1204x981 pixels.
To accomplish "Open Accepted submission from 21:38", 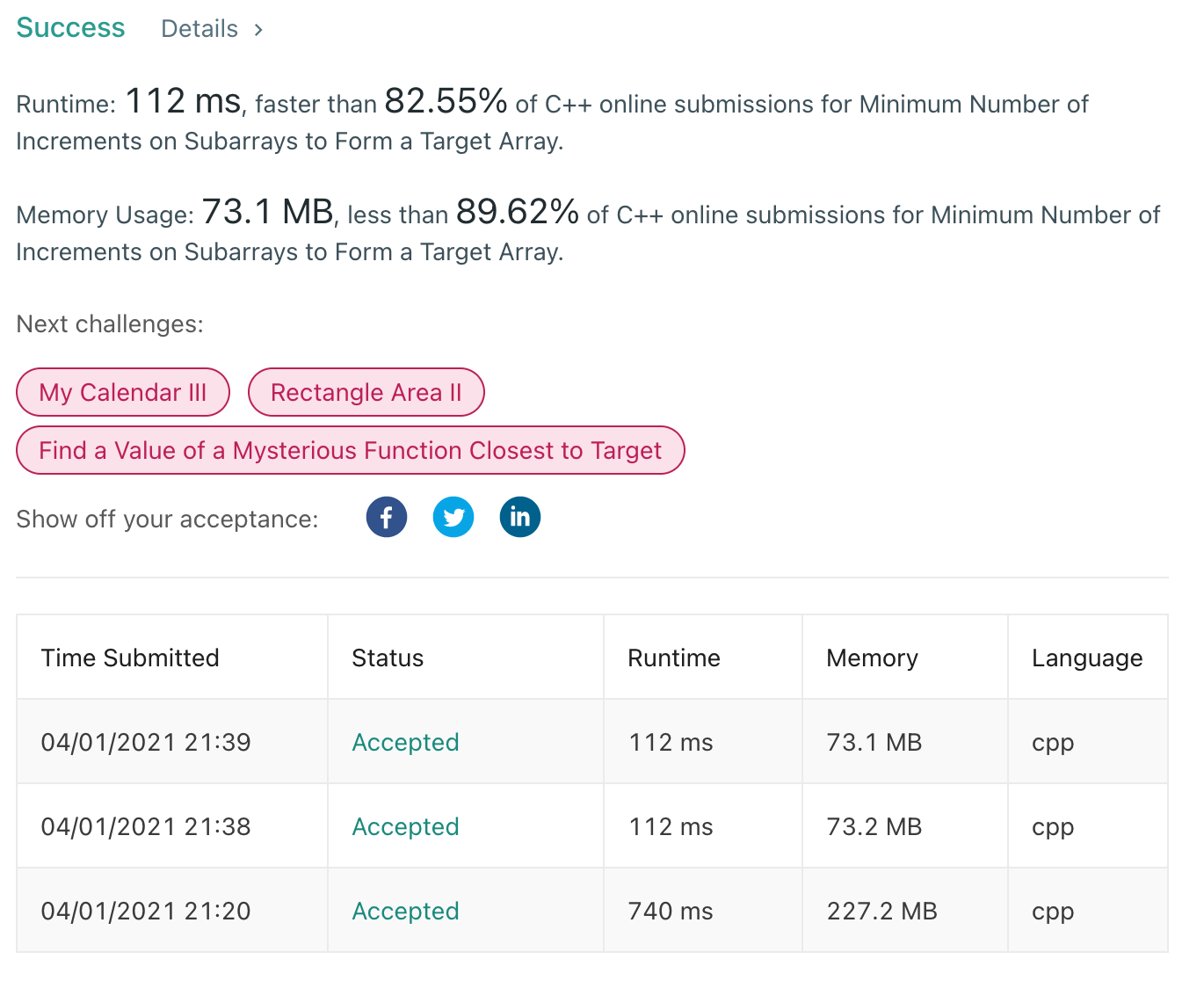I will pos(405,826).
